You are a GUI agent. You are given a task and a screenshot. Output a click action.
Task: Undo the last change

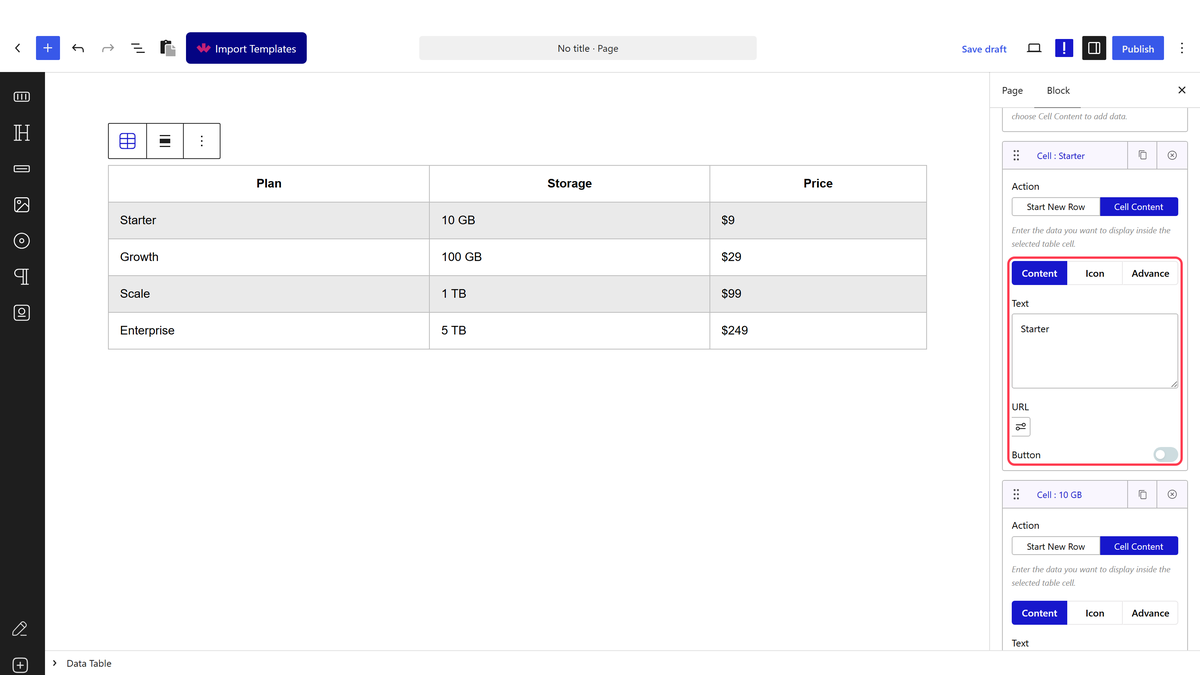(78, 48)
